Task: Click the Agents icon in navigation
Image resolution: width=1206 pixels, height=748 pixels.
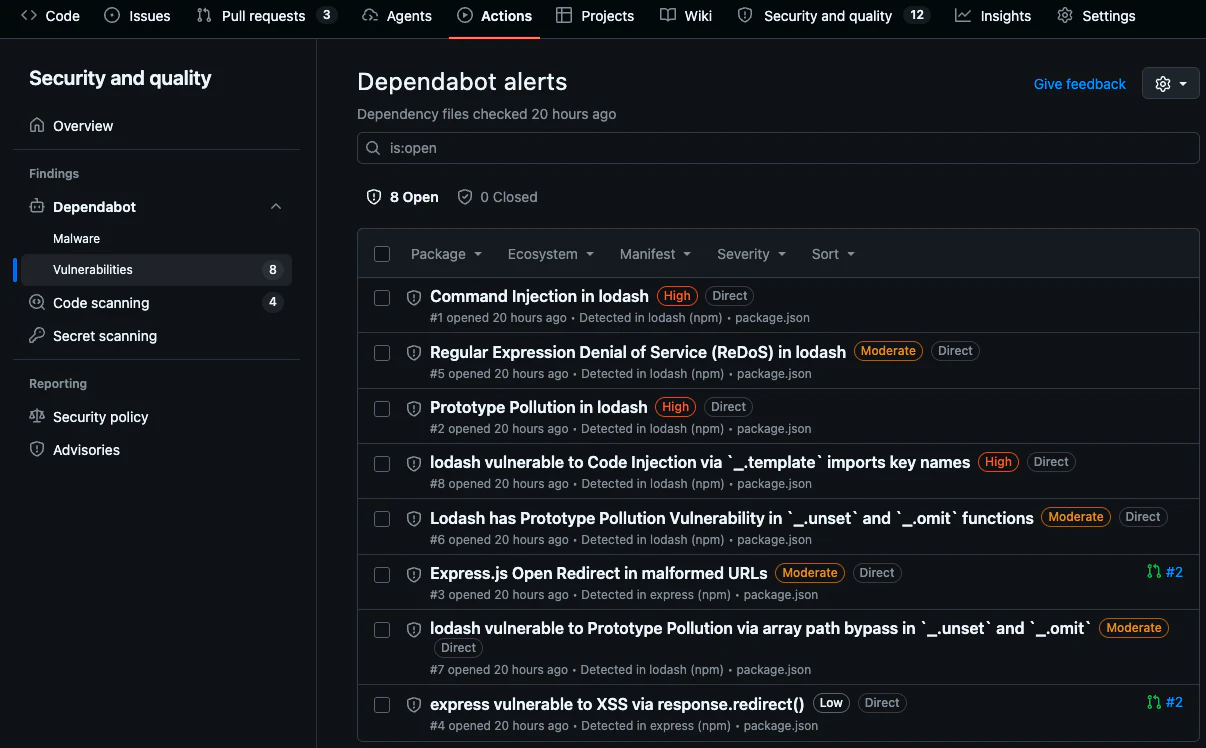Action: pos(370,16)
